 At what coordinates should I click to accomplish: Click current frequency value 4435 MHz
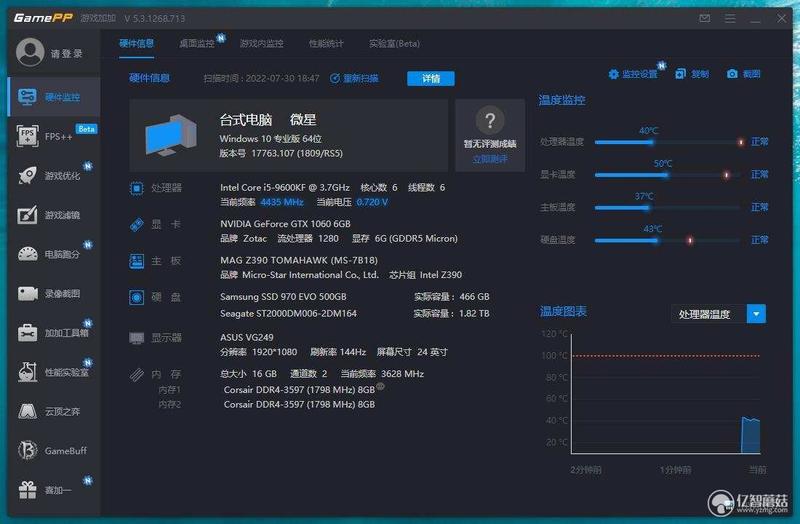click(282, 202)
